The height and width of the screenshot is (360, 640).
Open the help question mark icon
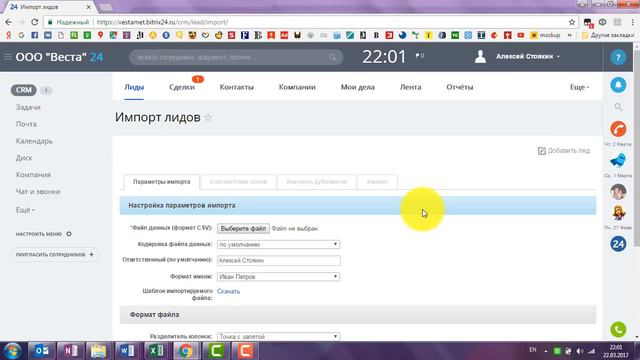[618, 57]
